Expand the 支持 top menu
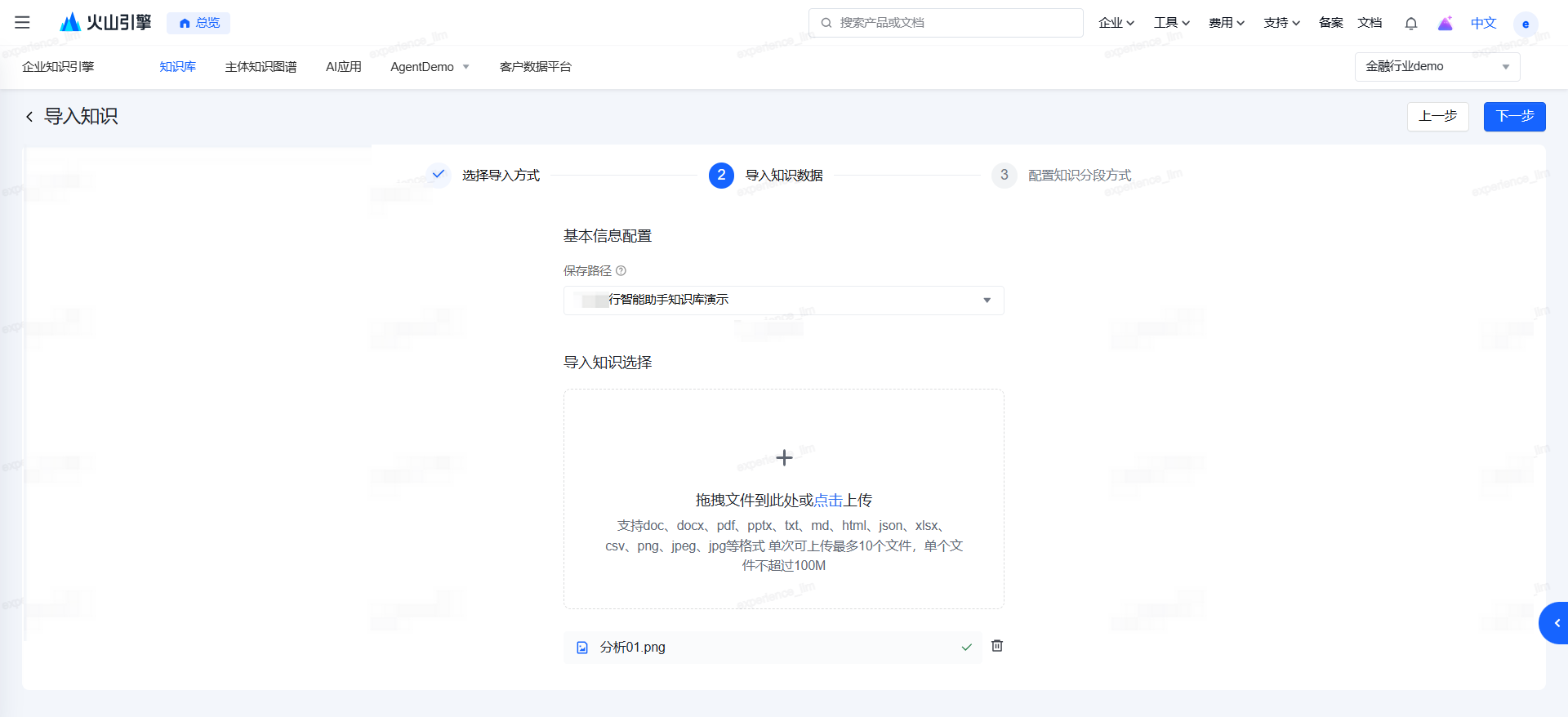 [x=1281, y=23]
